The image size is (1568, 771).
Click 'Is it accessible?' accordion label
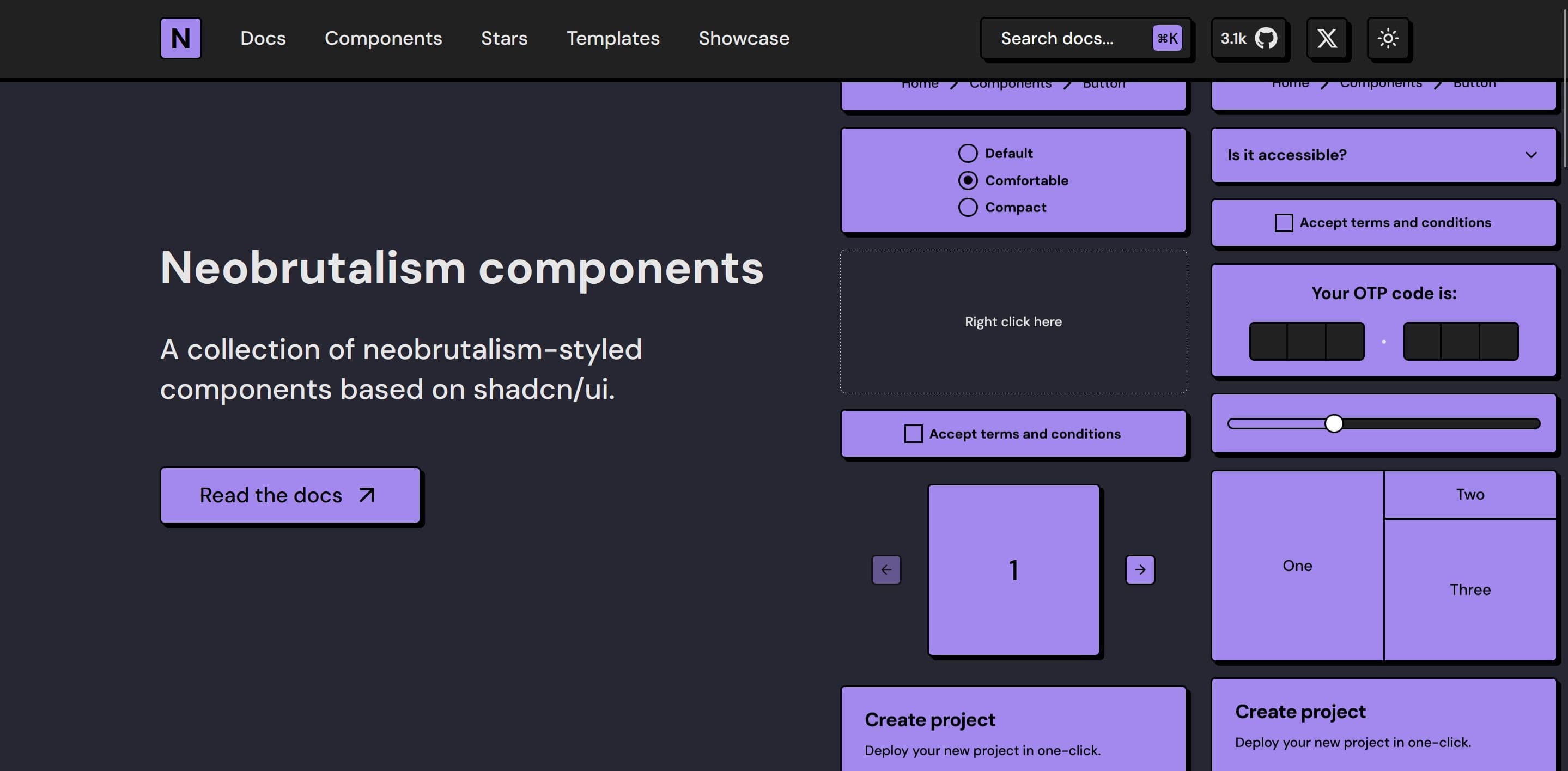(1287, 155)
